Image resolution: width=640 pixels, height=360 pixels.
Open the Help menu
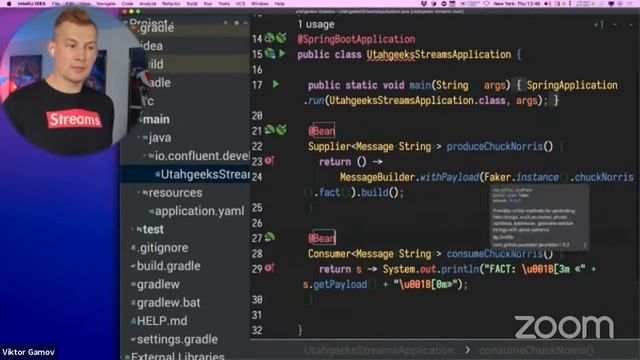[280, 4]
